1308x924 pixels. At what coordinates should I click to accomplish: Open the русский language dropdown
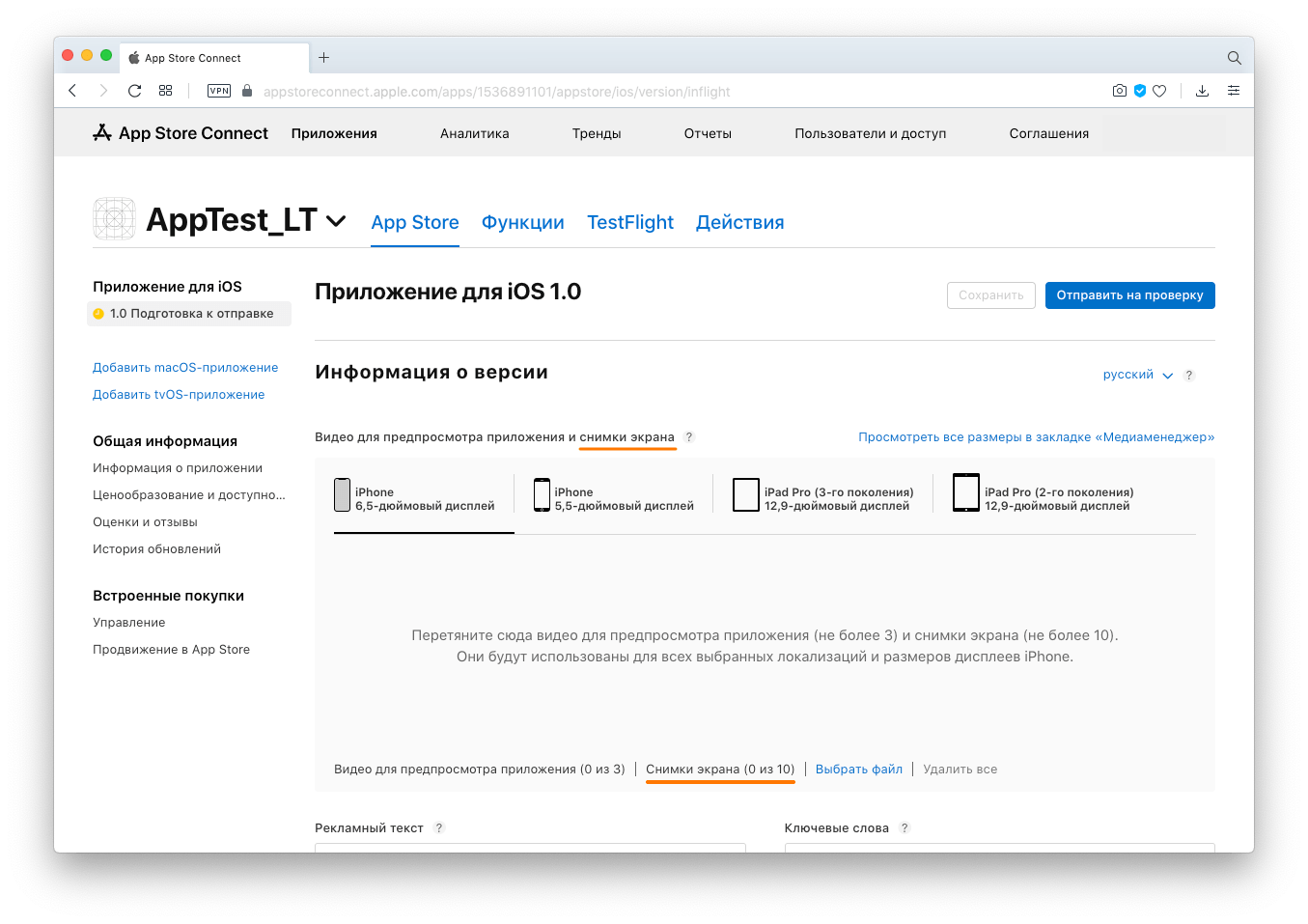(x=1138, y=375)
